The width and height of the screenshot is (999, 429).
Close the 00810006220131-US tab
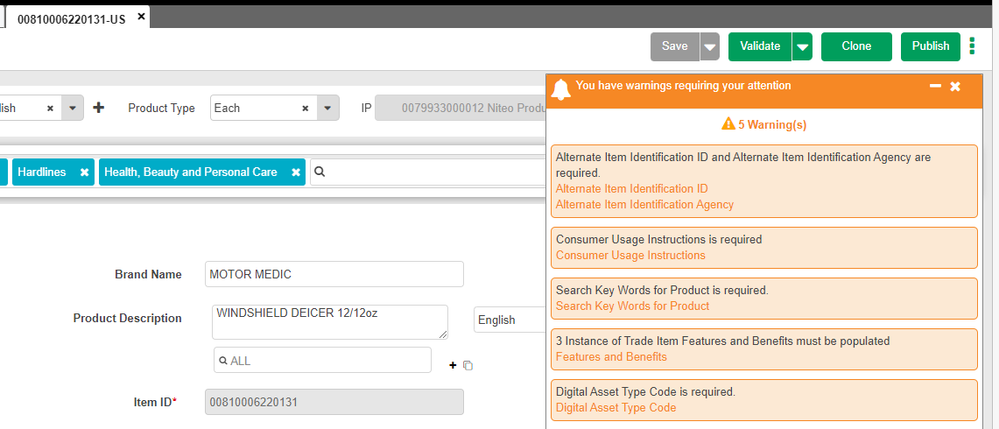[141, 17]
